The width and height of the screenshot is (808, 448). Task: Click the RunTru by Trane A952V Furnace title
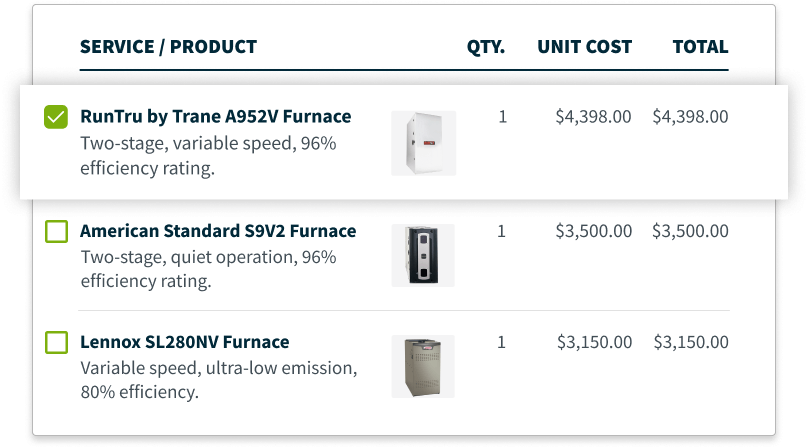[x=215, y=117]
